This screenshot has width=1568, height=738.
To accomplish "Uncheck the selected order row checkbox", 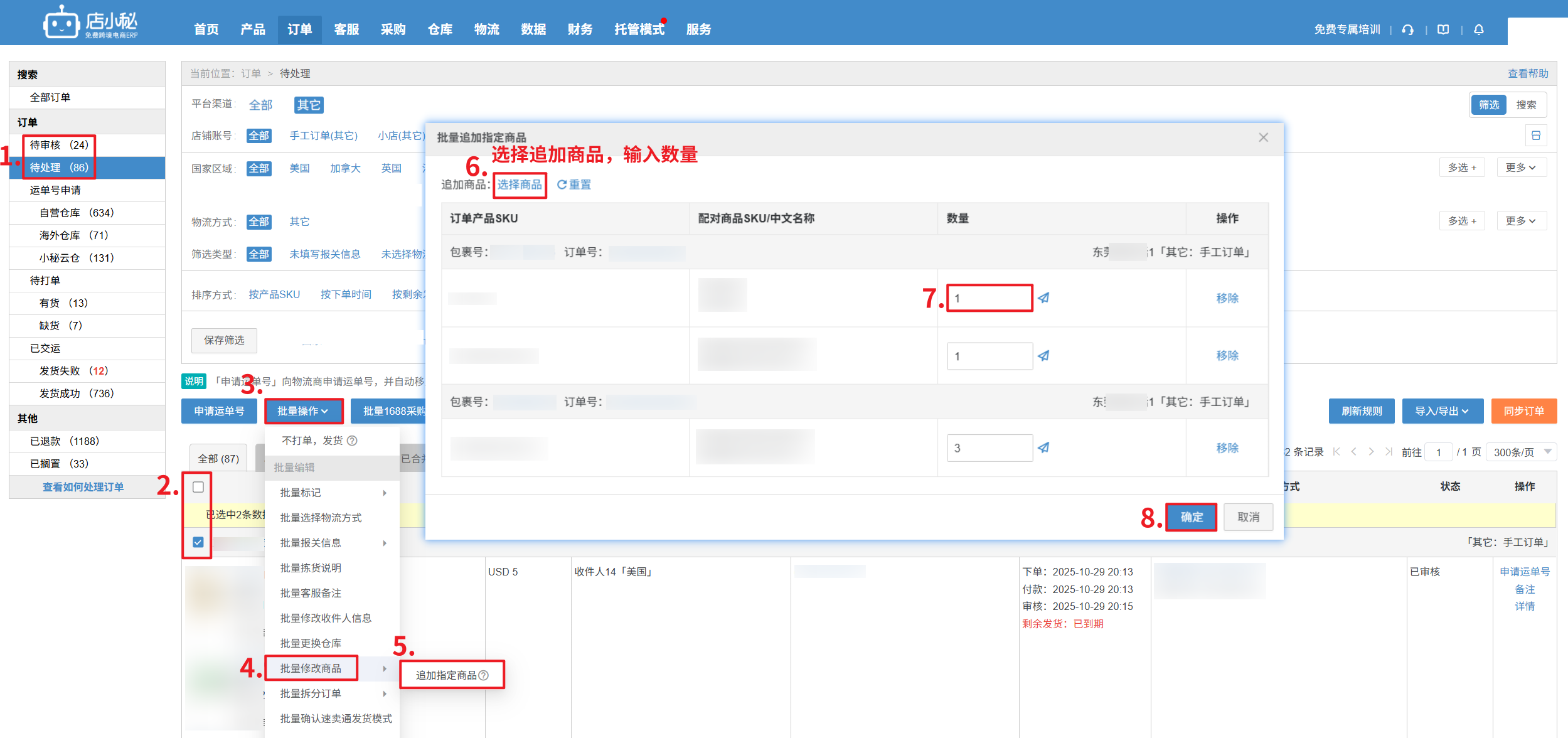I will coord(198,542).
